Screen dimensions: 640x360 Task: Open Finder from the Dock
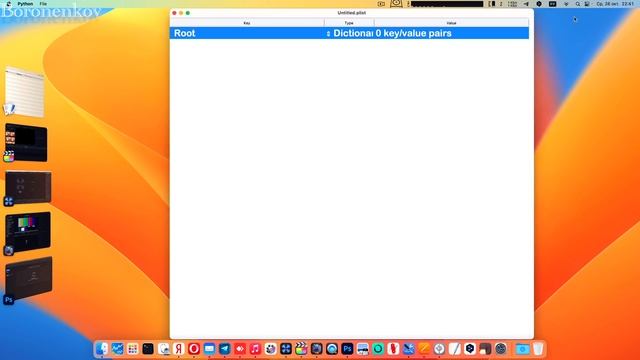click(102, 349)
